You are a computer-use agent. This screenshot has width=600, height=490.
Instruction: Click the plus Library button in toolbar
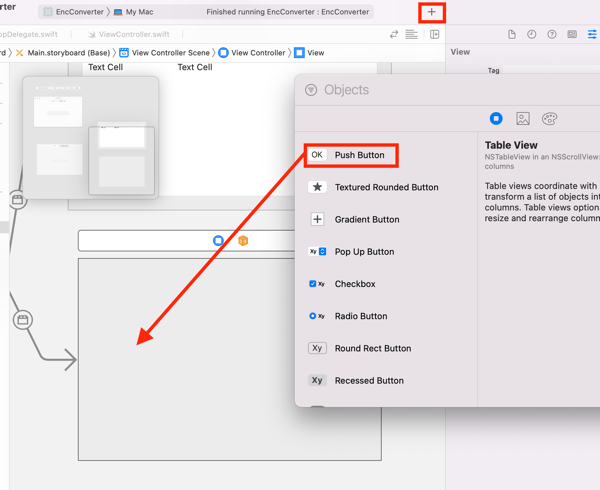click(431, 12)
